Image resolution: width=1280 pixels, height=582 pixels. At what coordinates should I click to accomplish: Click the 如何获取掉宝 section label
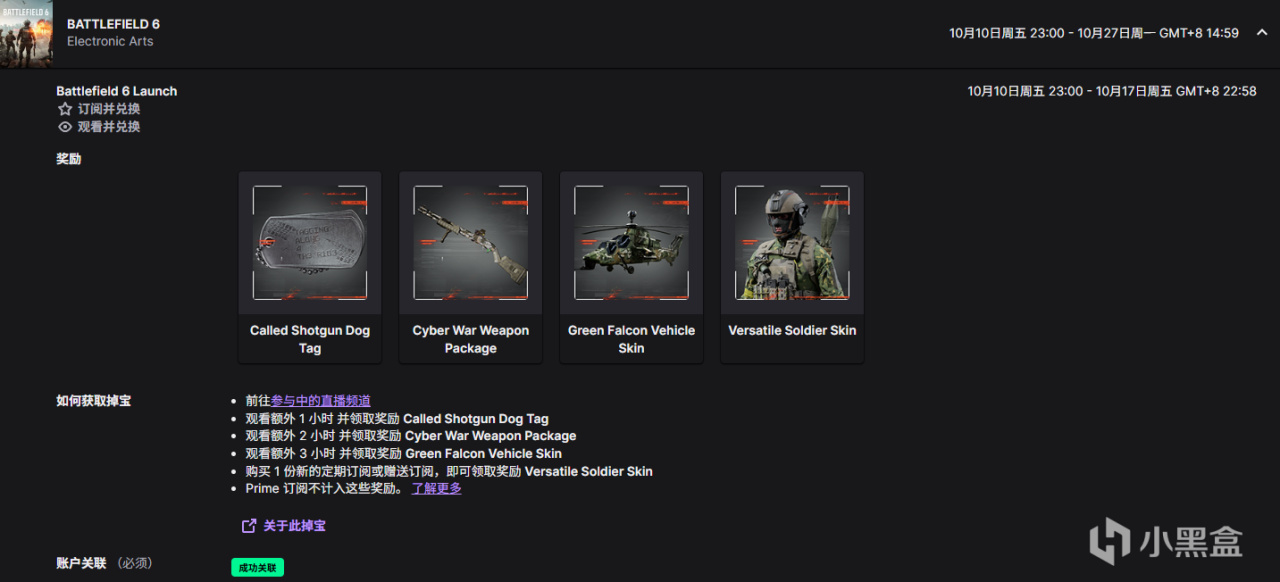pyautogui.click(x=93, y=401)
